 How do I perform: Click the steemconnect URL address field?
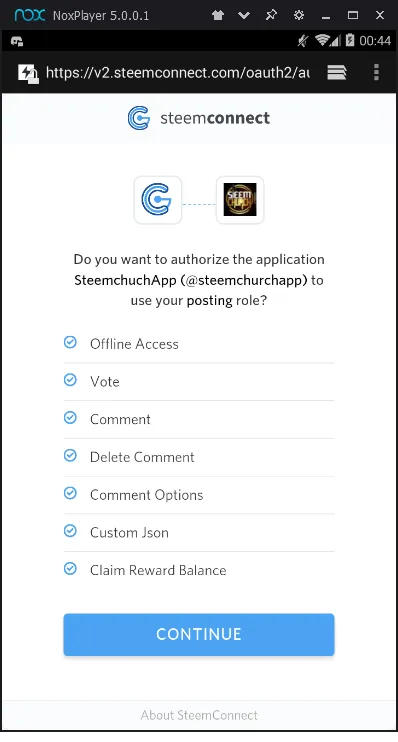pos(177,73)
